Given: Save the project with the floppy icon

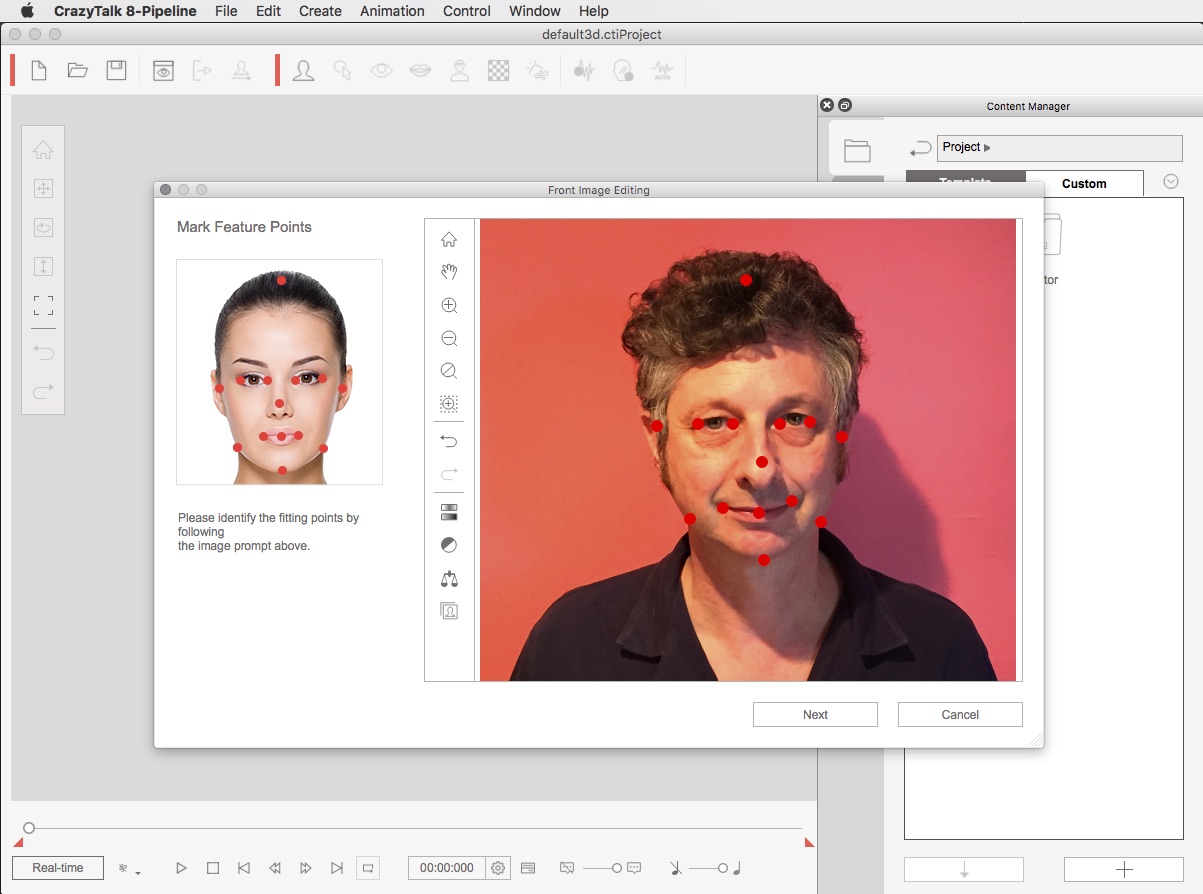Looking at the screenshot, I should (x=116, y=70).
